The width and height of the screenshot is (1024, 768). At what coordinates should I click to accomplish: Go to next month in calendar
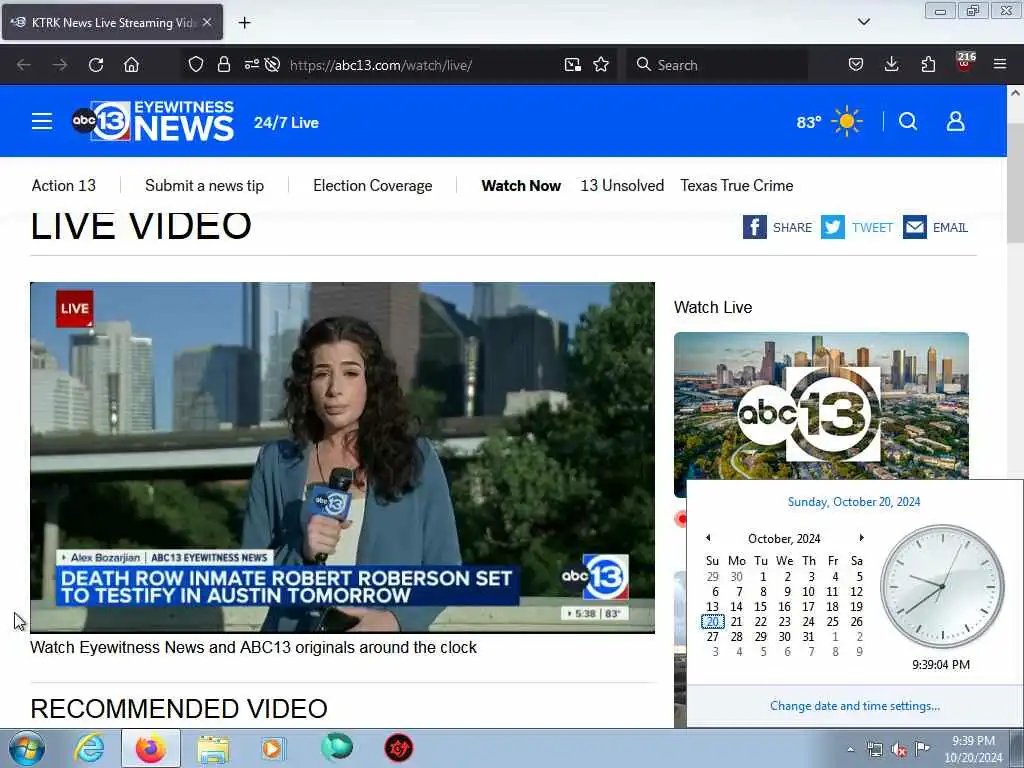pyautogui.click(x=861, y=537)
